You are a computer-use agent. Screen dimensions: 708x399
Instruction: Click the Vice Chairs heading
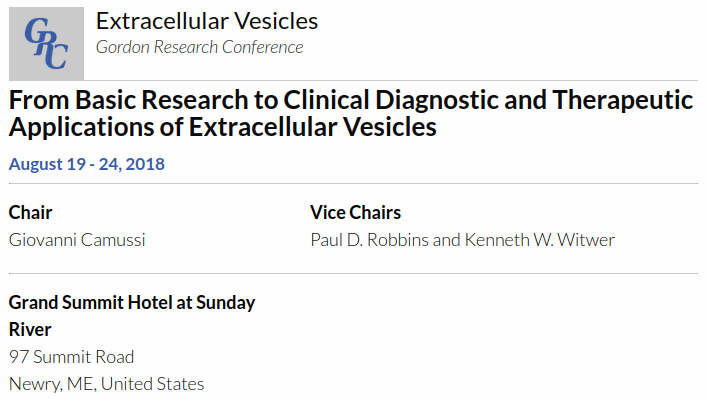[x=355, y=213]
